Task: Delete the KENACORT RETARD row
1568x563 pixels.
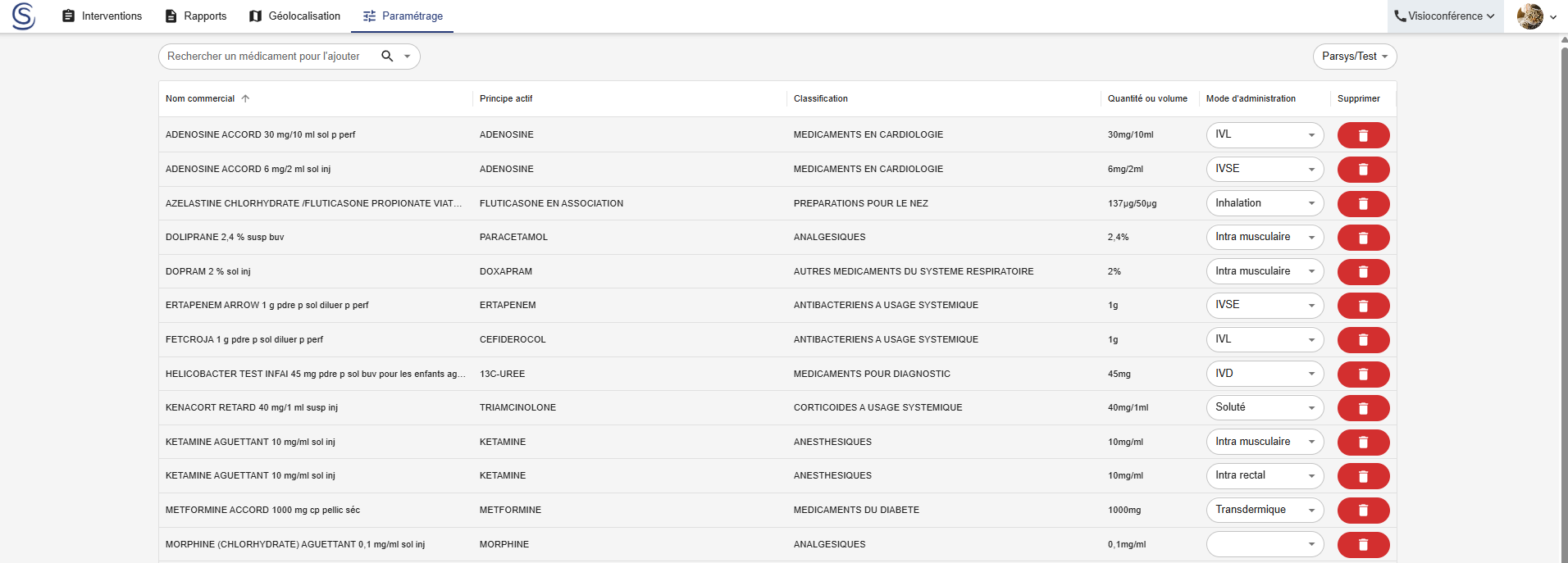Action: pos(1363,408)
